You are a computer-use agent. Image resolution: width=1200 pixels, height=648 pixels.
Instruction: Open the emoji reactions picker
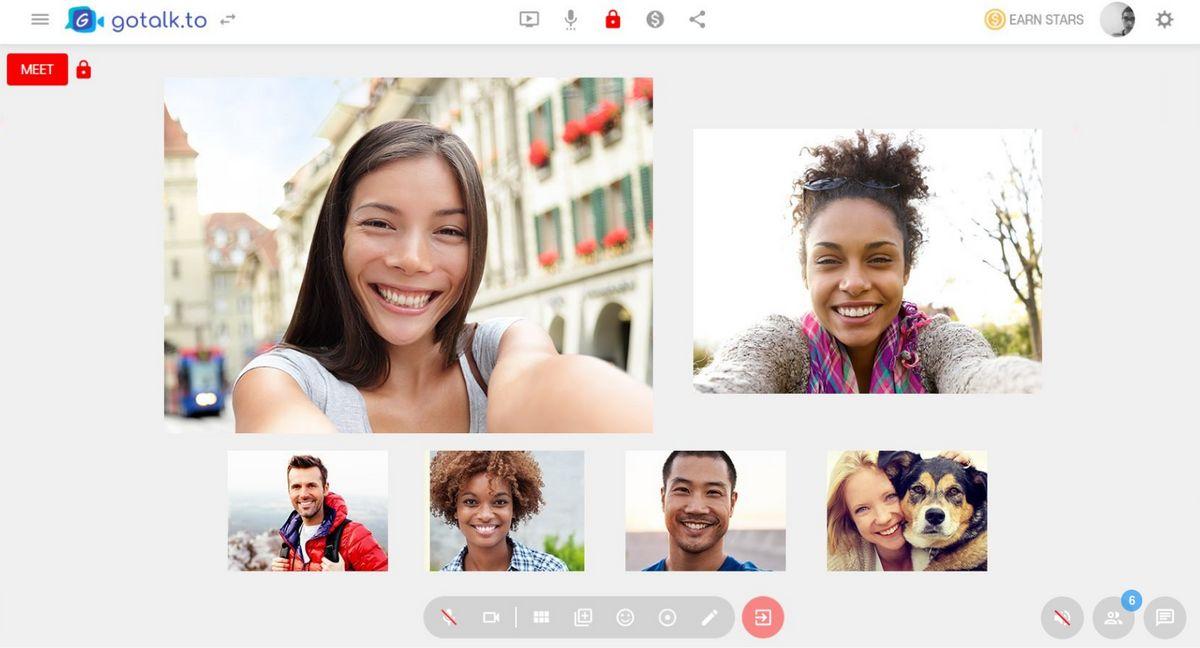tap(625, 617)
